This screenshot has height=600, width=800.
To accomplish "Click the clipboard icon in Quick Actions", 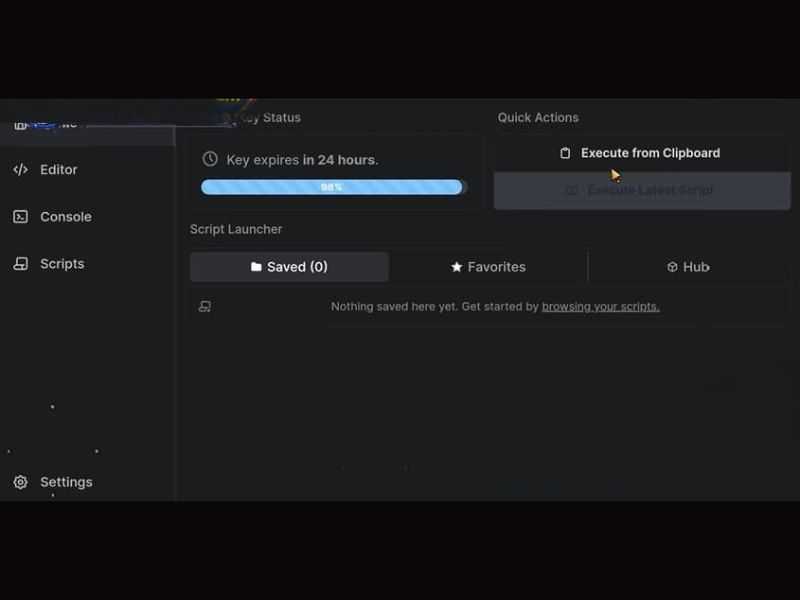I will tap(565, 153).
